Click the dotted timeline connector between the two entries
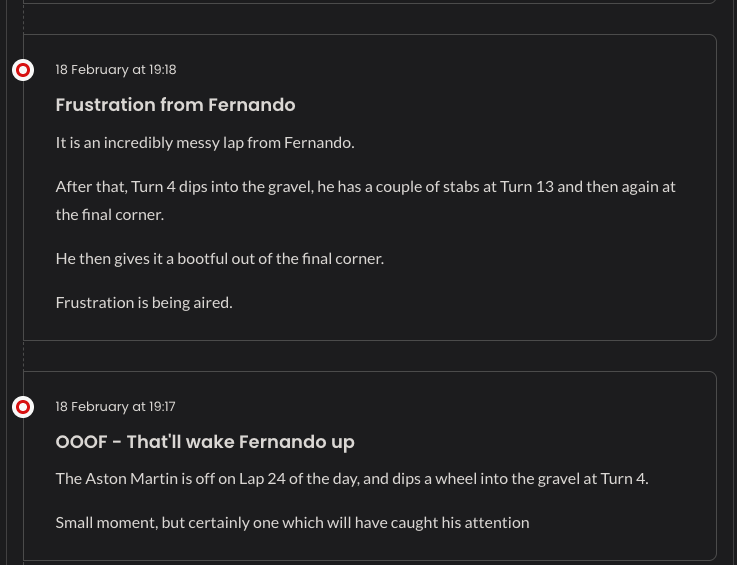Viewport: 737px width, 565px height. [x=23, y=356]
